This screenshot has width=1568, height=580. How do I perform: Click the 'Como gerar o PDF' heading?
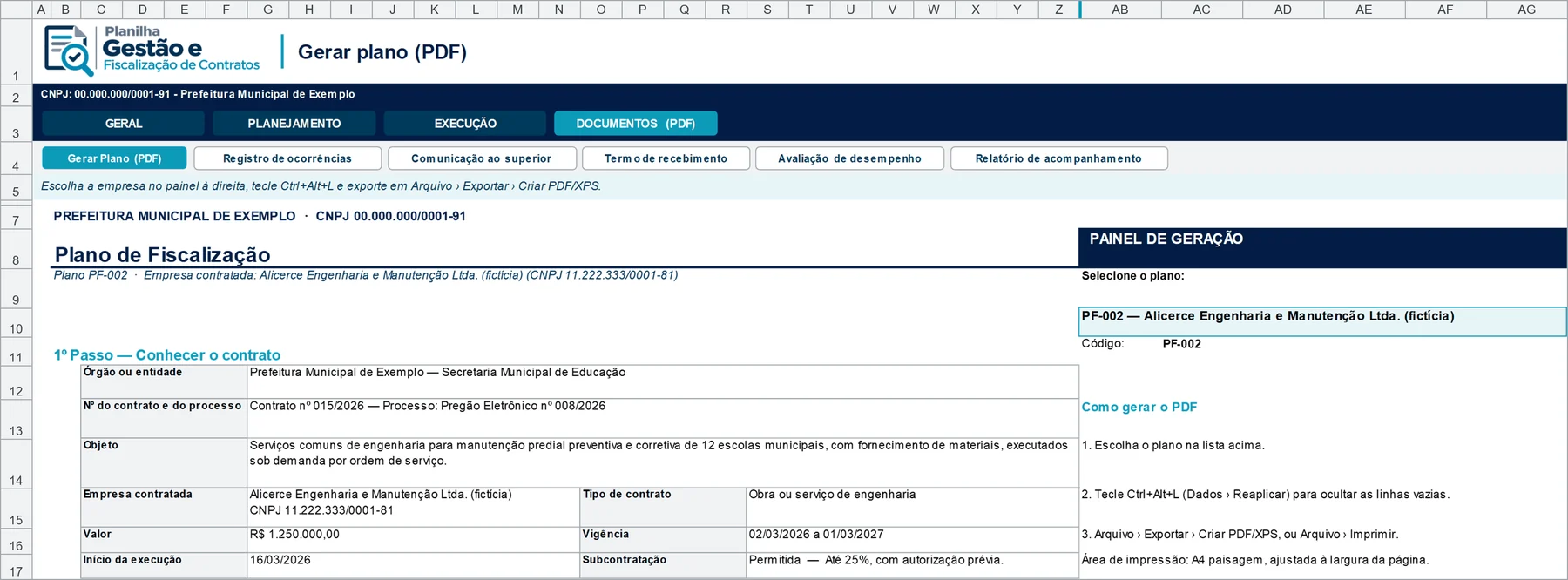(x=1139, y=407)
